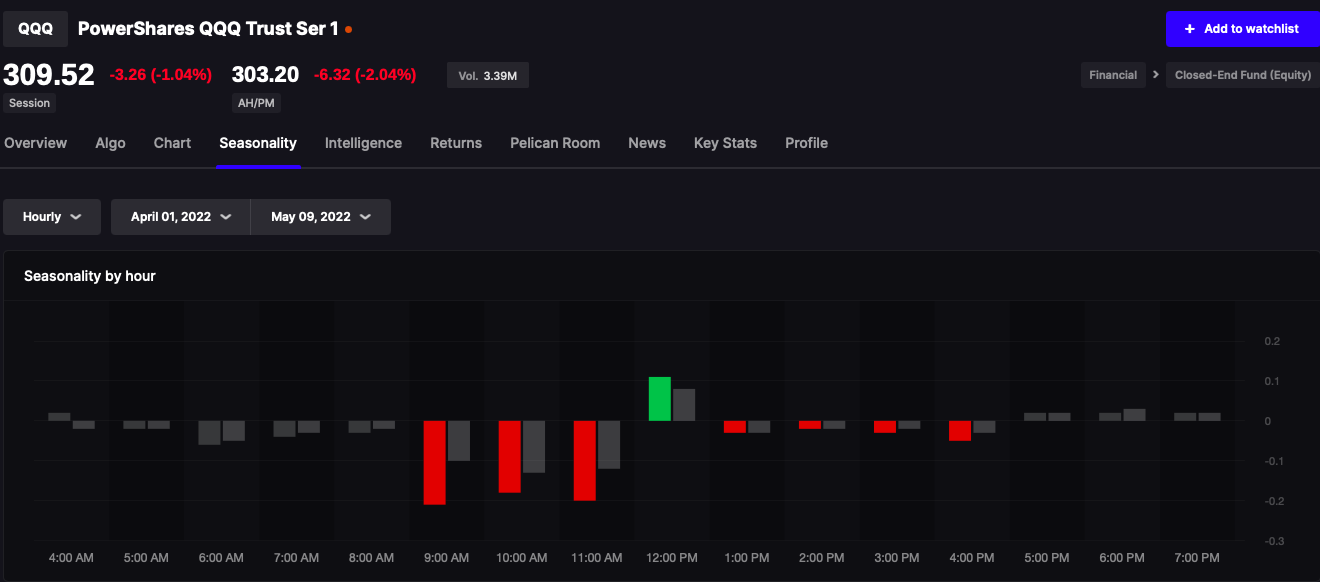This screenshot has width=1320, height=582.
Task: Click the red bar at 3:00 PM
Action: click(x=885, y=426)
